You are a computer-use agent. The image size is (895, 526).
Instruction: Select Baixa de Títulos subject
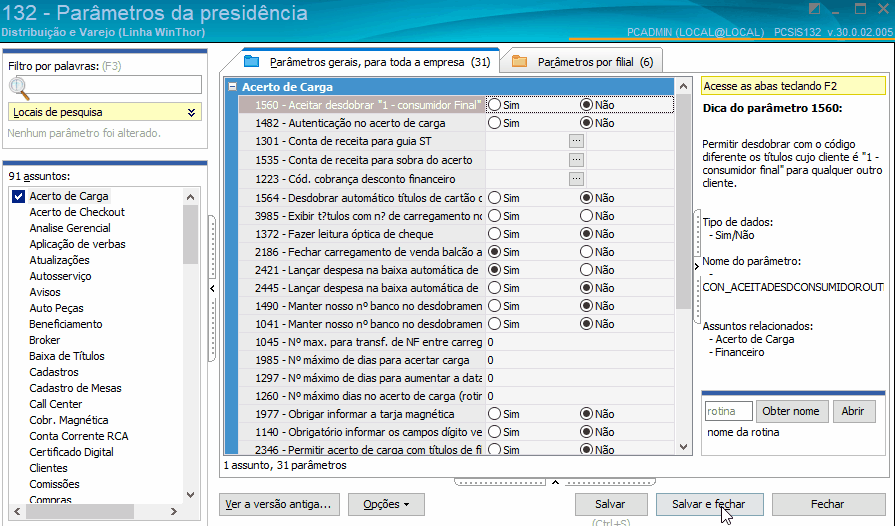tap(67, 356)
